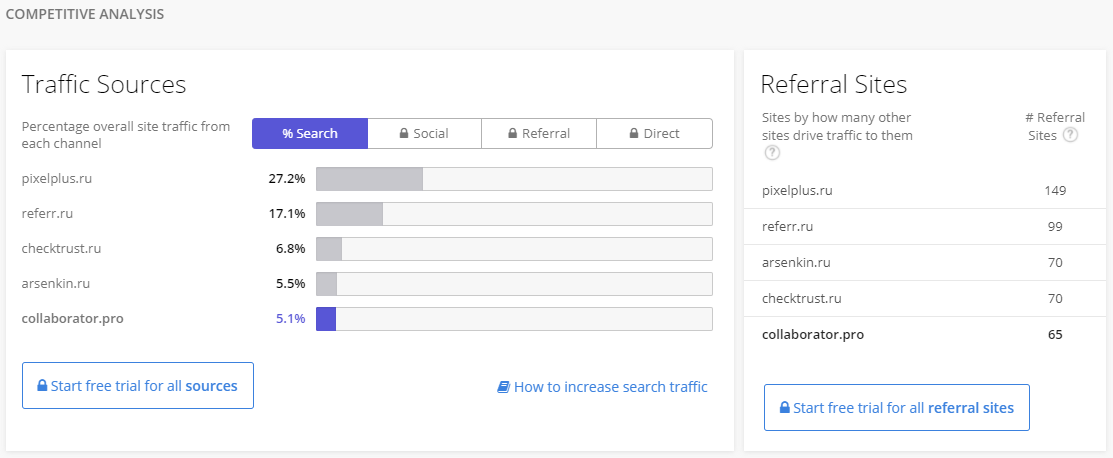
Task: Open the Direct traffic tab
Action: click(x=654, y=134)
